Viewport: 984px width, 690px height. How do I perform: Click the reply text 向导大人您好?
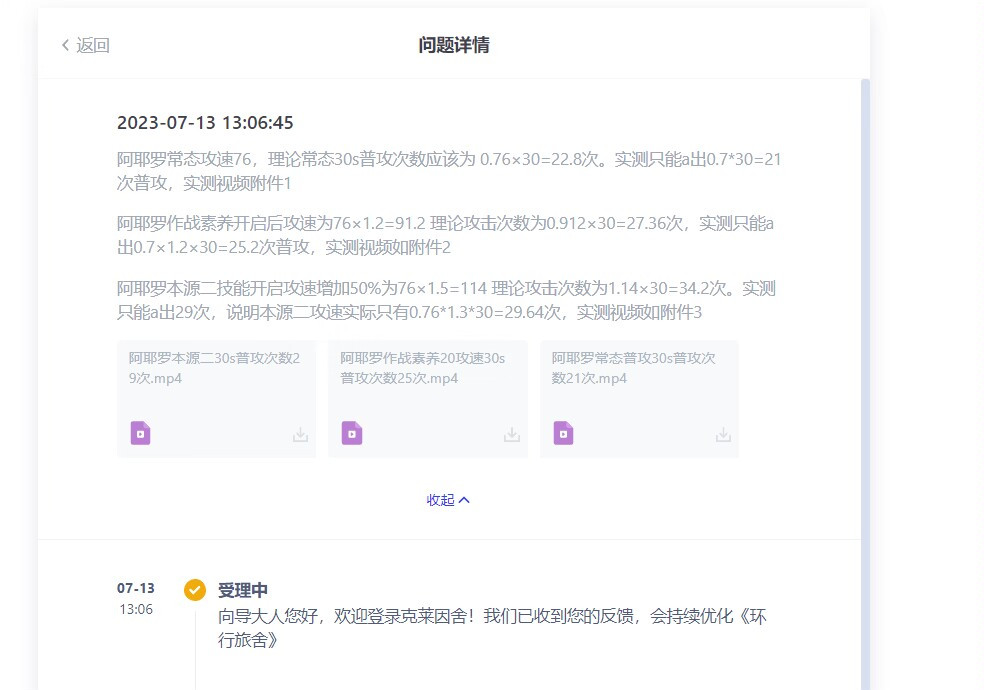492,628
